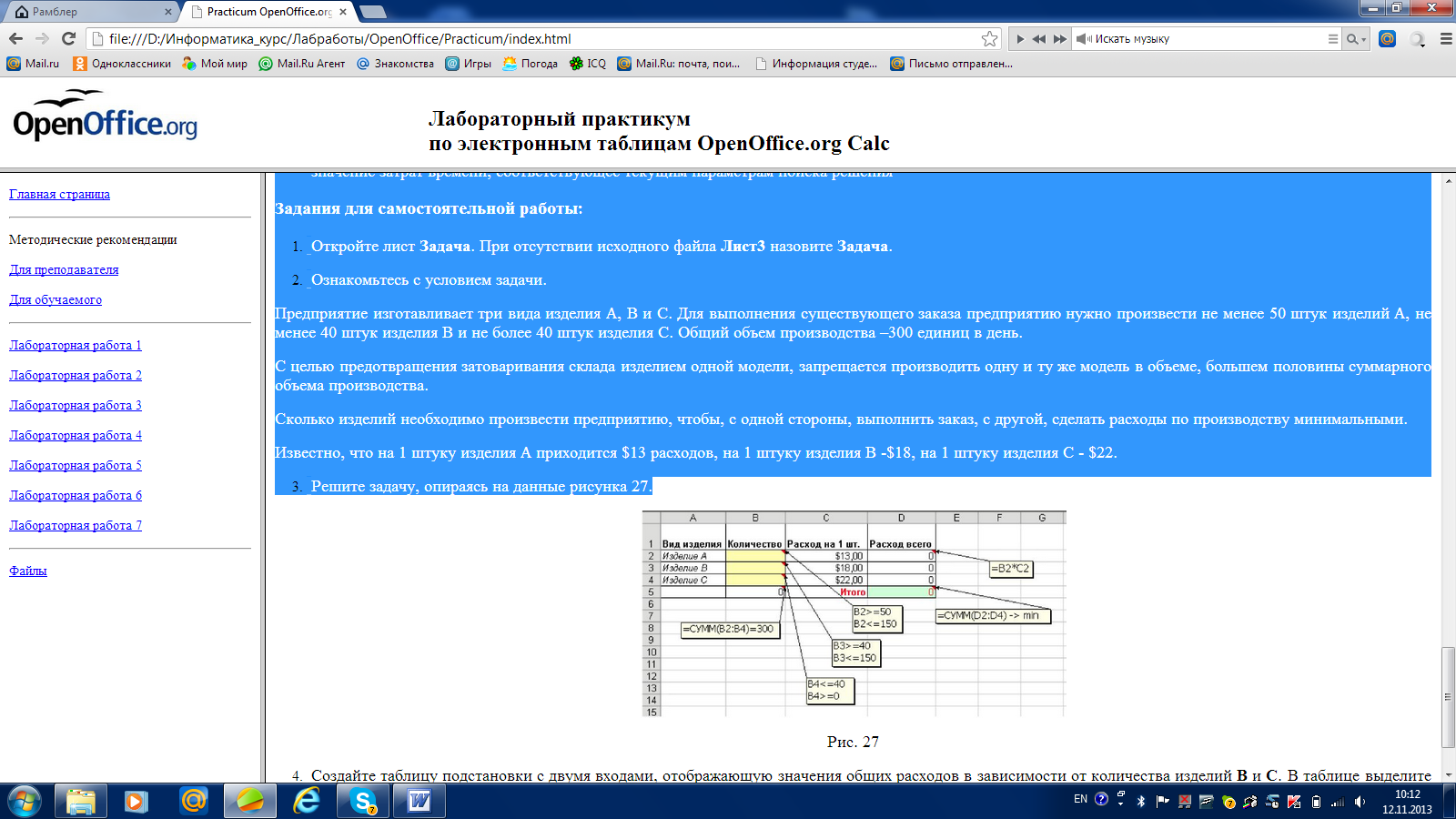Open the Mail.Ru Агент bookmark
1456x819 pixels.
(302, 64)
